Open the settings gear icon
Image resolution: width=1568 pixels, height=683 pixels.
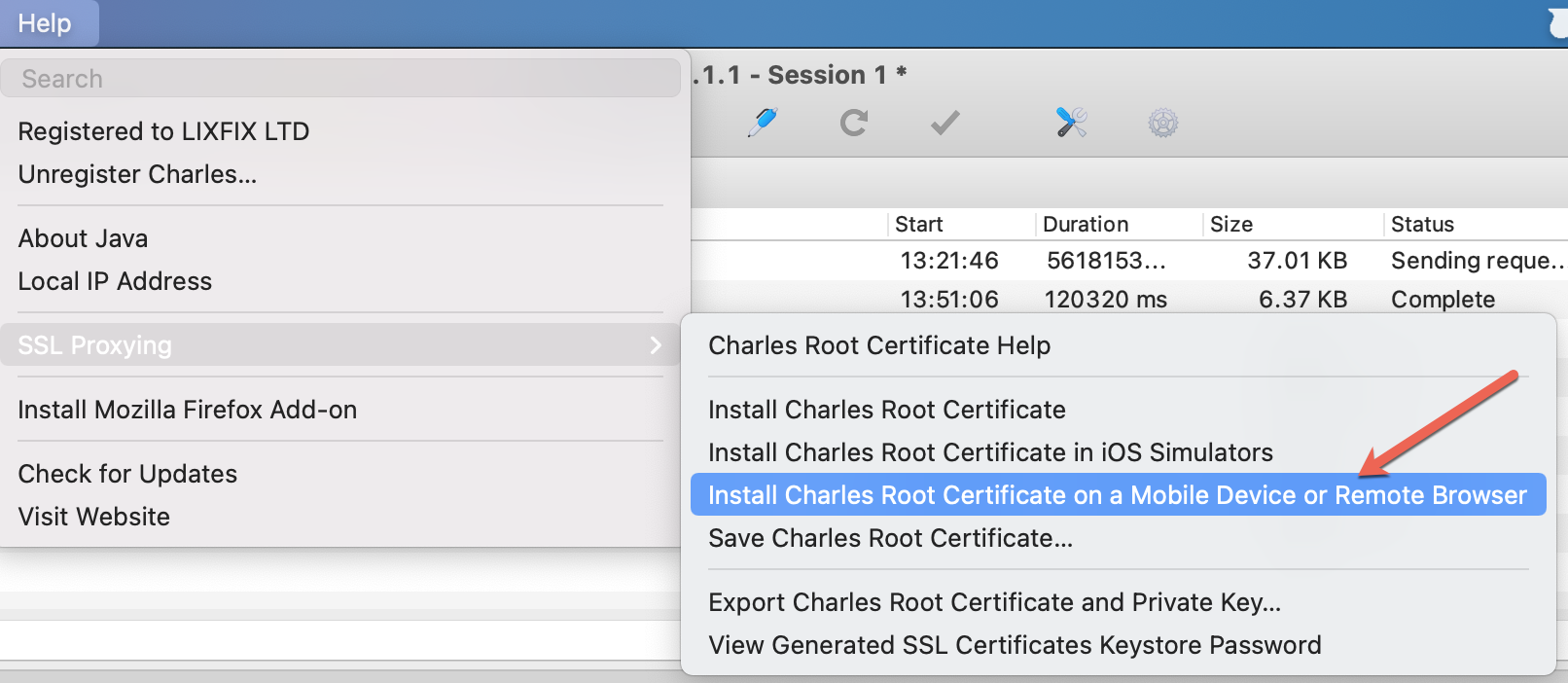[1163, 124]
